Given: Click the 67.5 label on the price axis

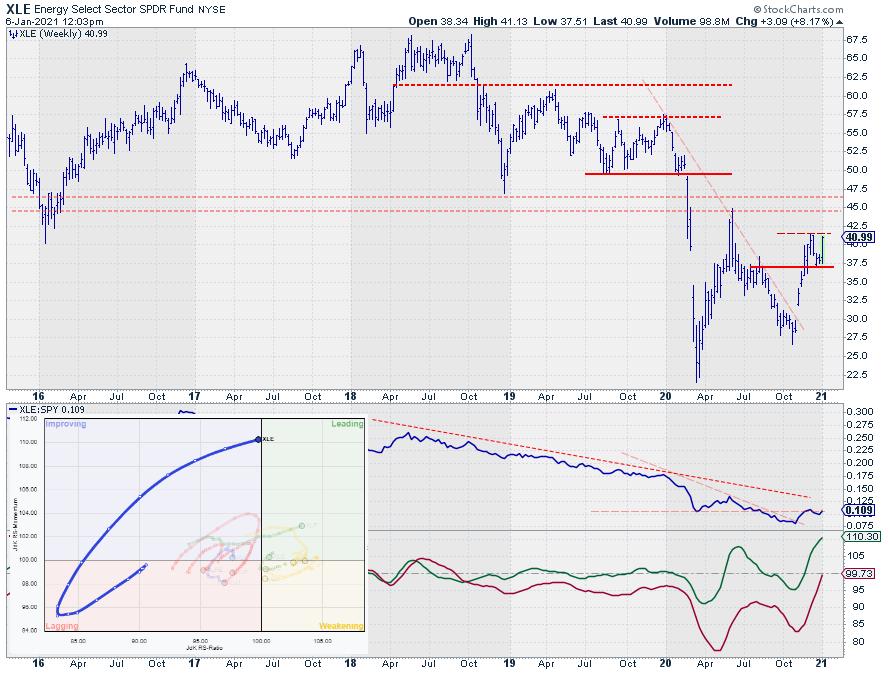Looking at the screenshot, I should click(x=856, y=40).
